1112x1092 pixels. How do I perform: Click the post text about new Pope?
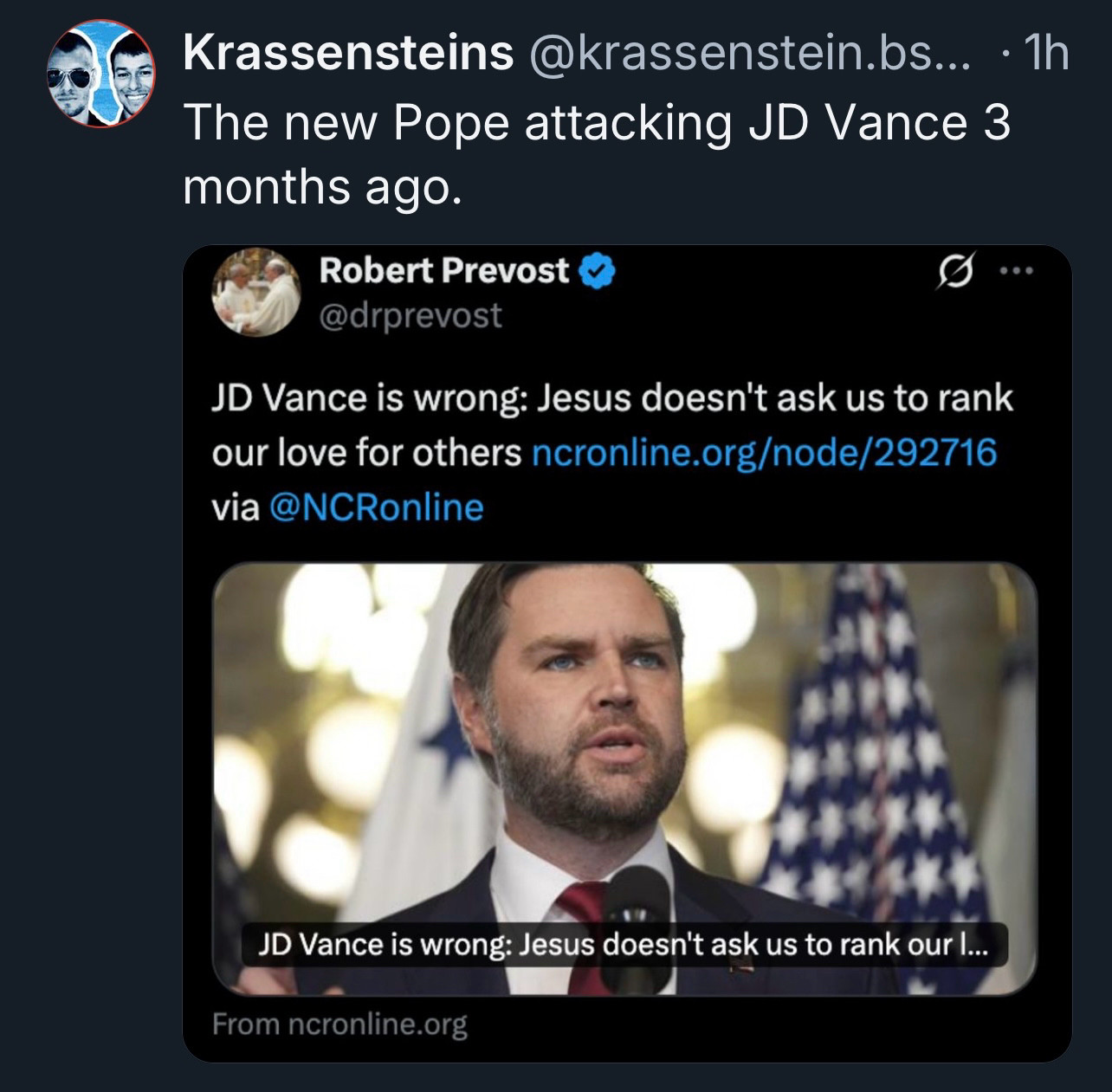coord(597,153)
